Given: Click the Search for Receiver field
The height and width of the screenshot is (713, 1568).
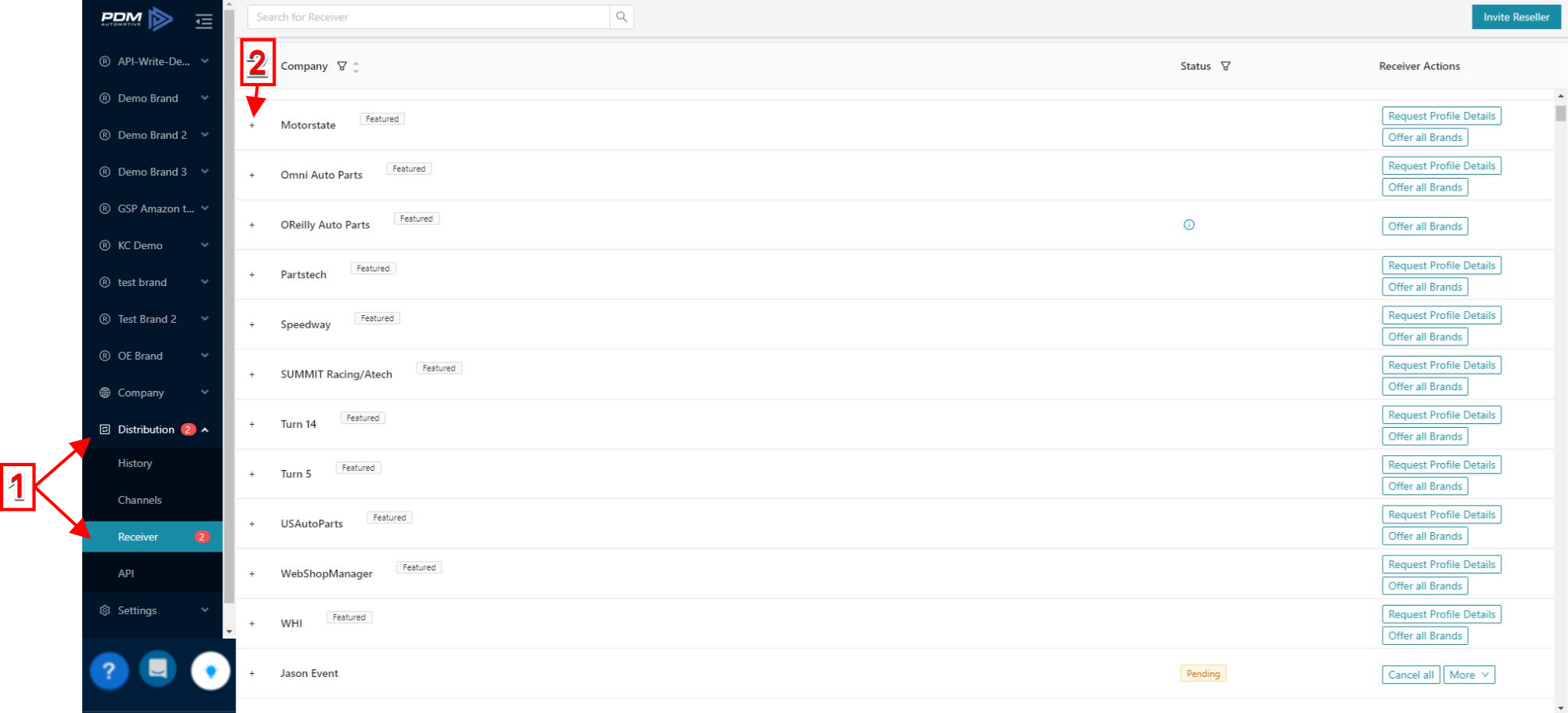Looking at the screenshot, I should pyautogui.click(x=428, y=16).
